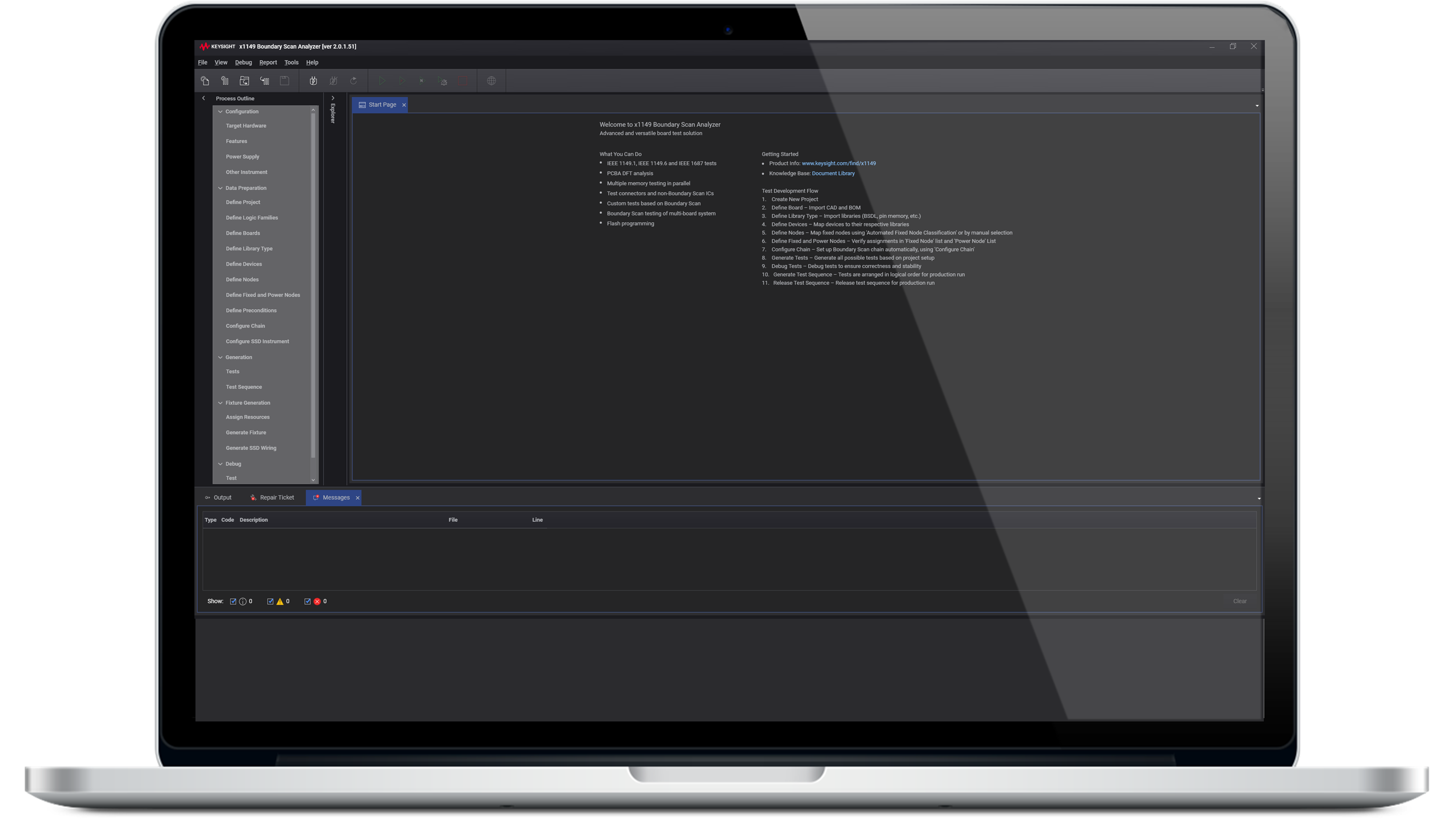The width and height of the screenshot is (1456, 819).
Task: Collapse the Configuration tree section
Action: tap(221, 111)
